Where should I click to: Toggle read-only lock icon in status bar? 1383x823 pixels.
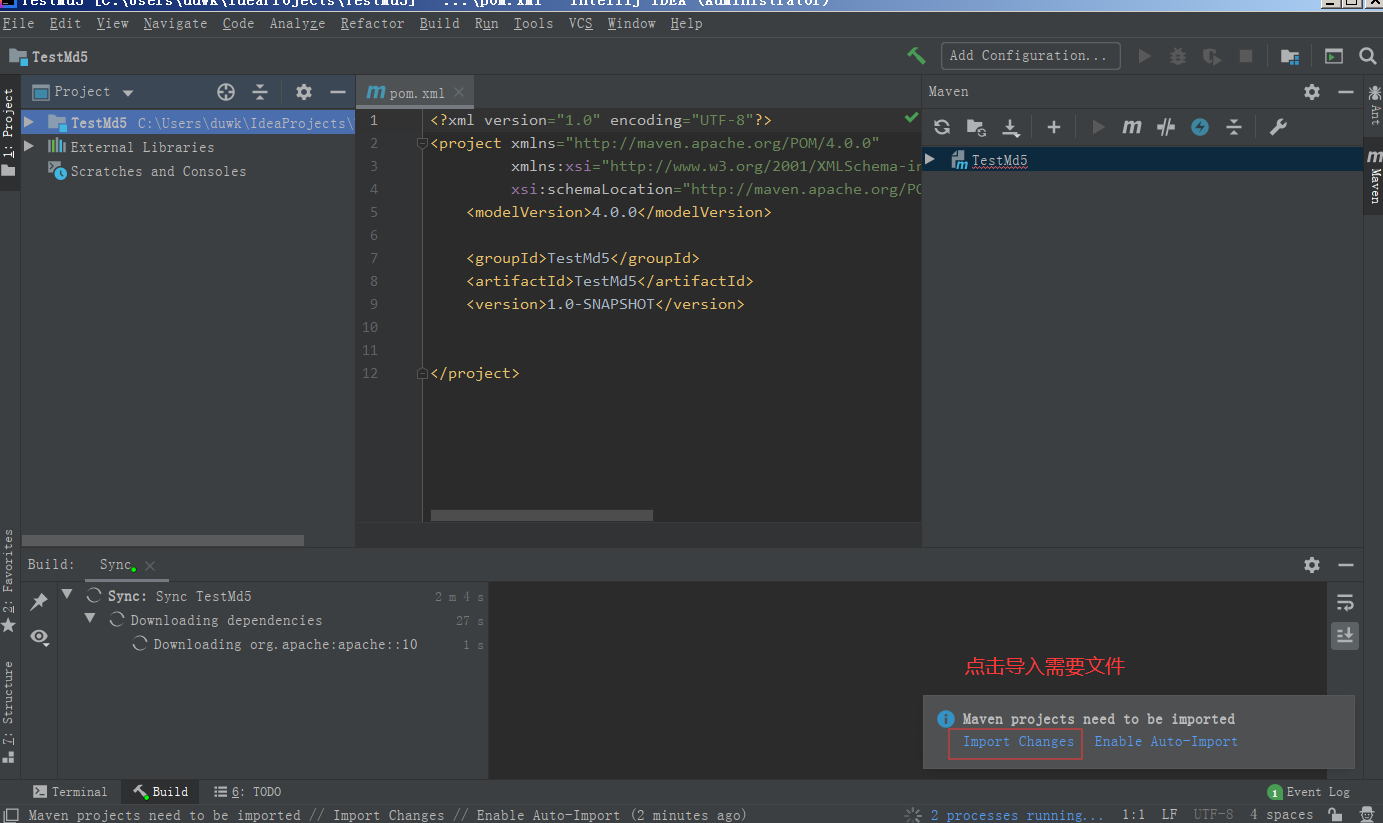1334,815
